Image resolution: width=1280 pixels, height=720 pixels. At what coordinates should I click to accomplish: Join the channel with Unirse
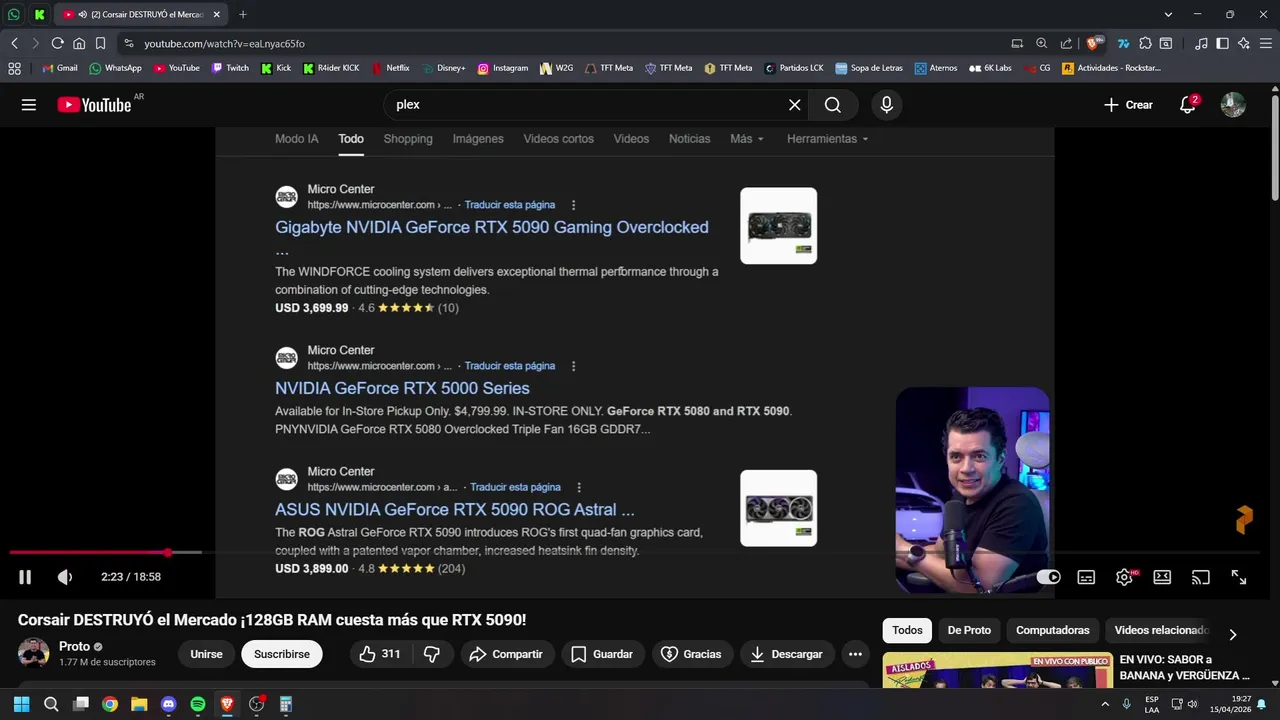coord(206,654)
